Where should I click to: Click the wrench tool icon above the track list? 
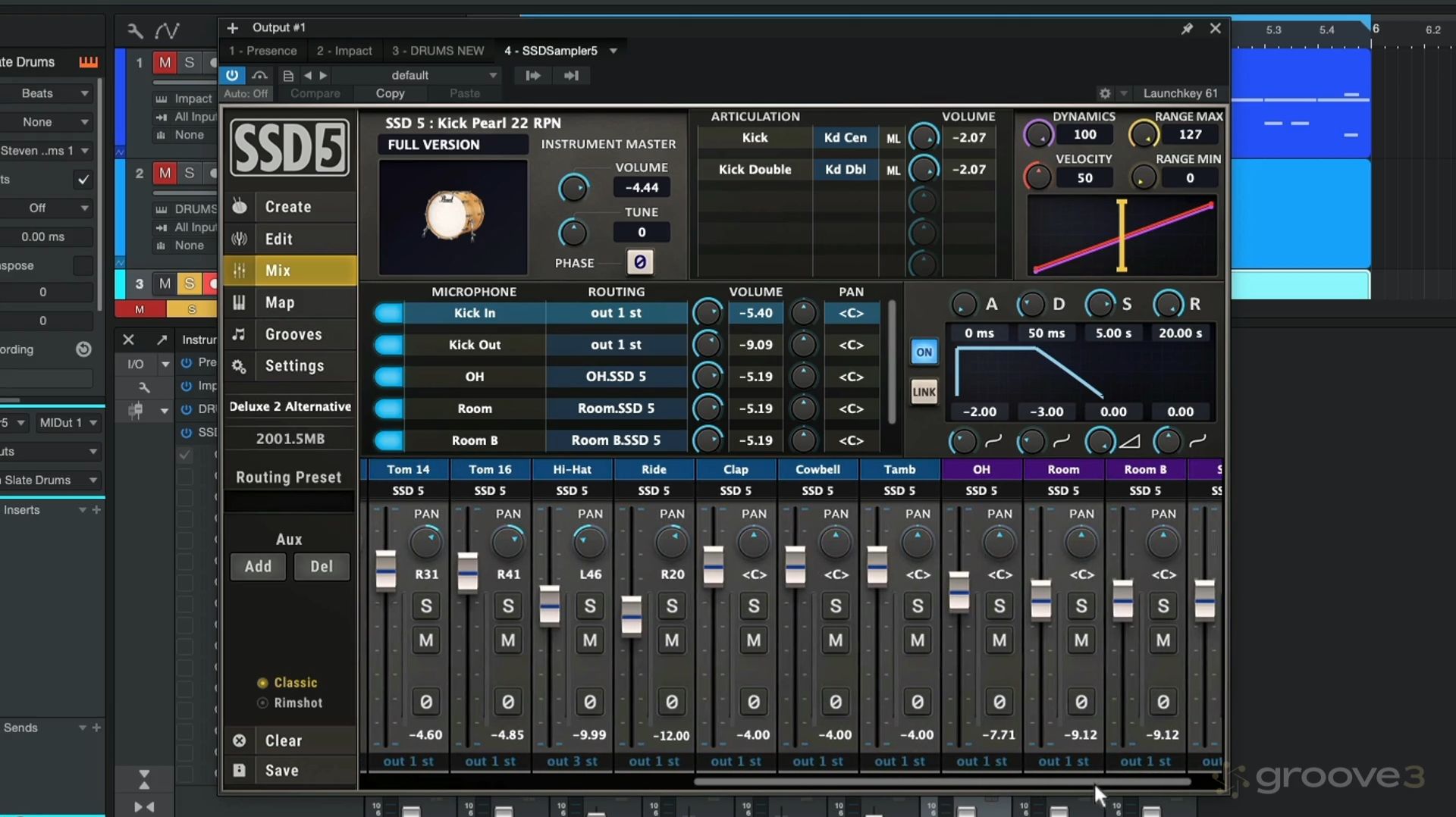[x=135, y=31]
